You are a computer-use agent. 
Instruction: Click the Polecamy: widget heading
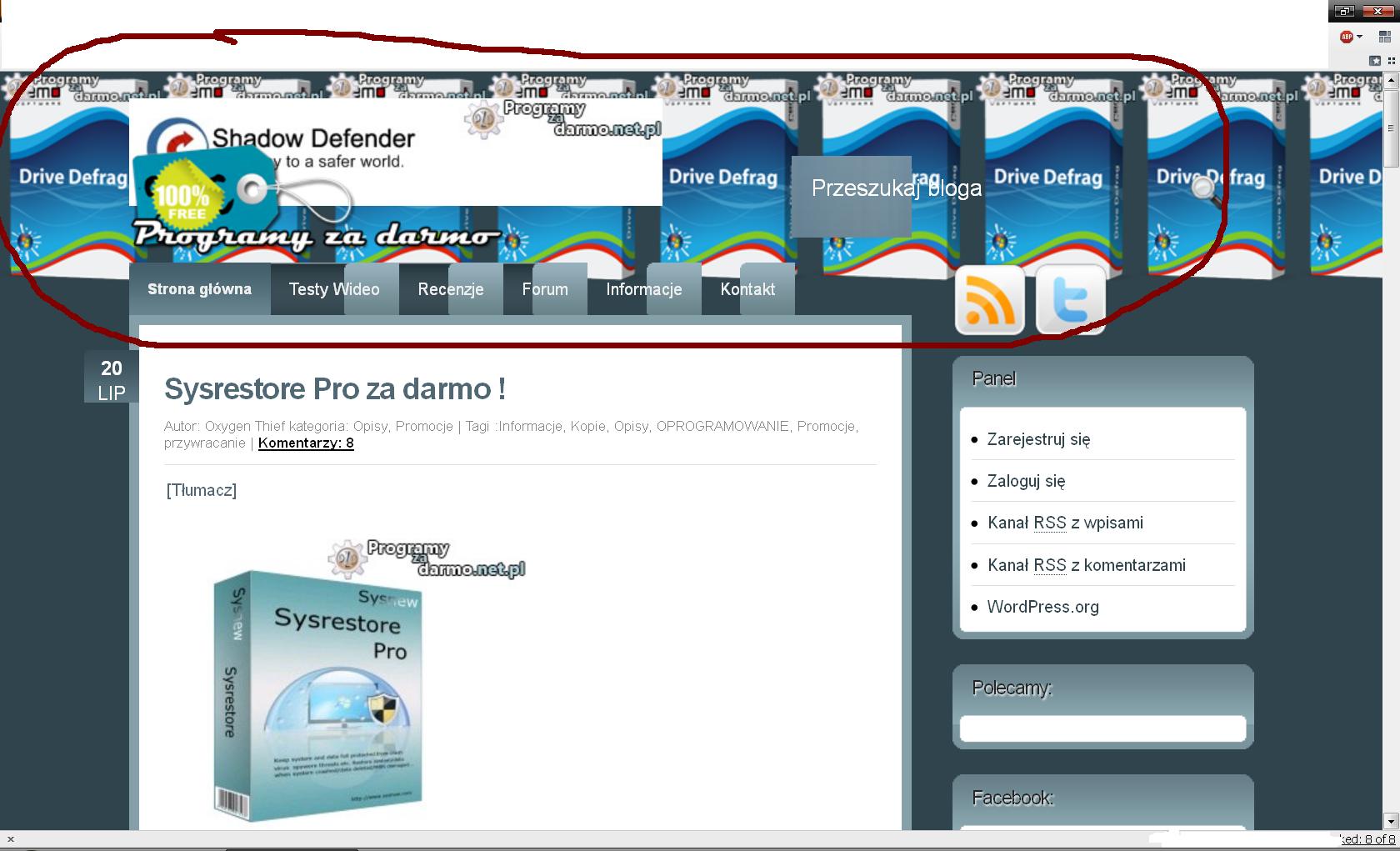click(x=1012, y=688)
